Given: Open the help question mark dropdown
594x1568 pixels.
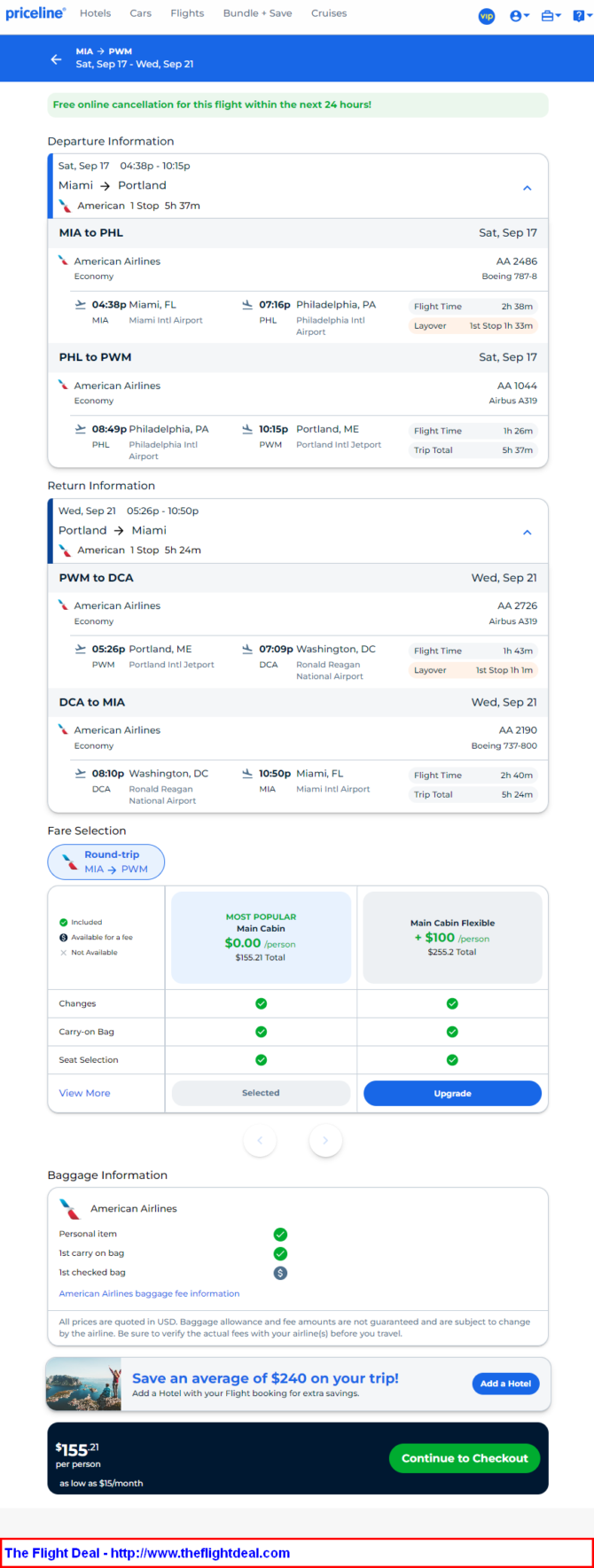Looking at the screenshot, I should (x=582, y=16).
